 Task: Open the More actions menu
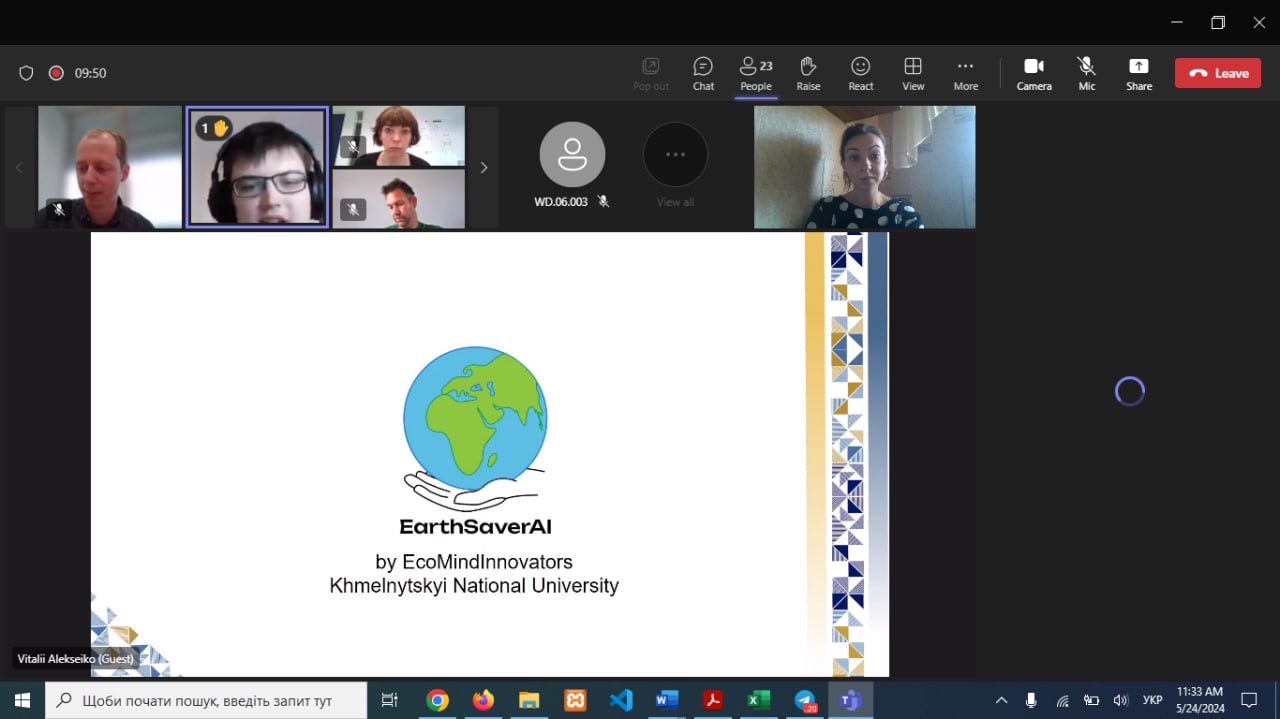click(x=965, y=73)
